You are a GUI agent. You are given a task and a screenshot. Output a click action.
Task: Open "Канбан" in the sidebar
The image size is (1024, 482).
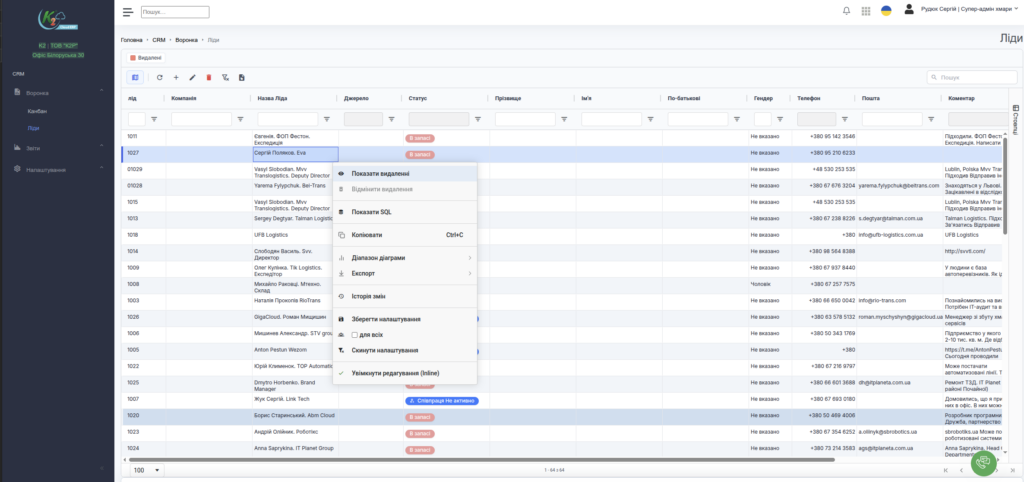[37, 110]
